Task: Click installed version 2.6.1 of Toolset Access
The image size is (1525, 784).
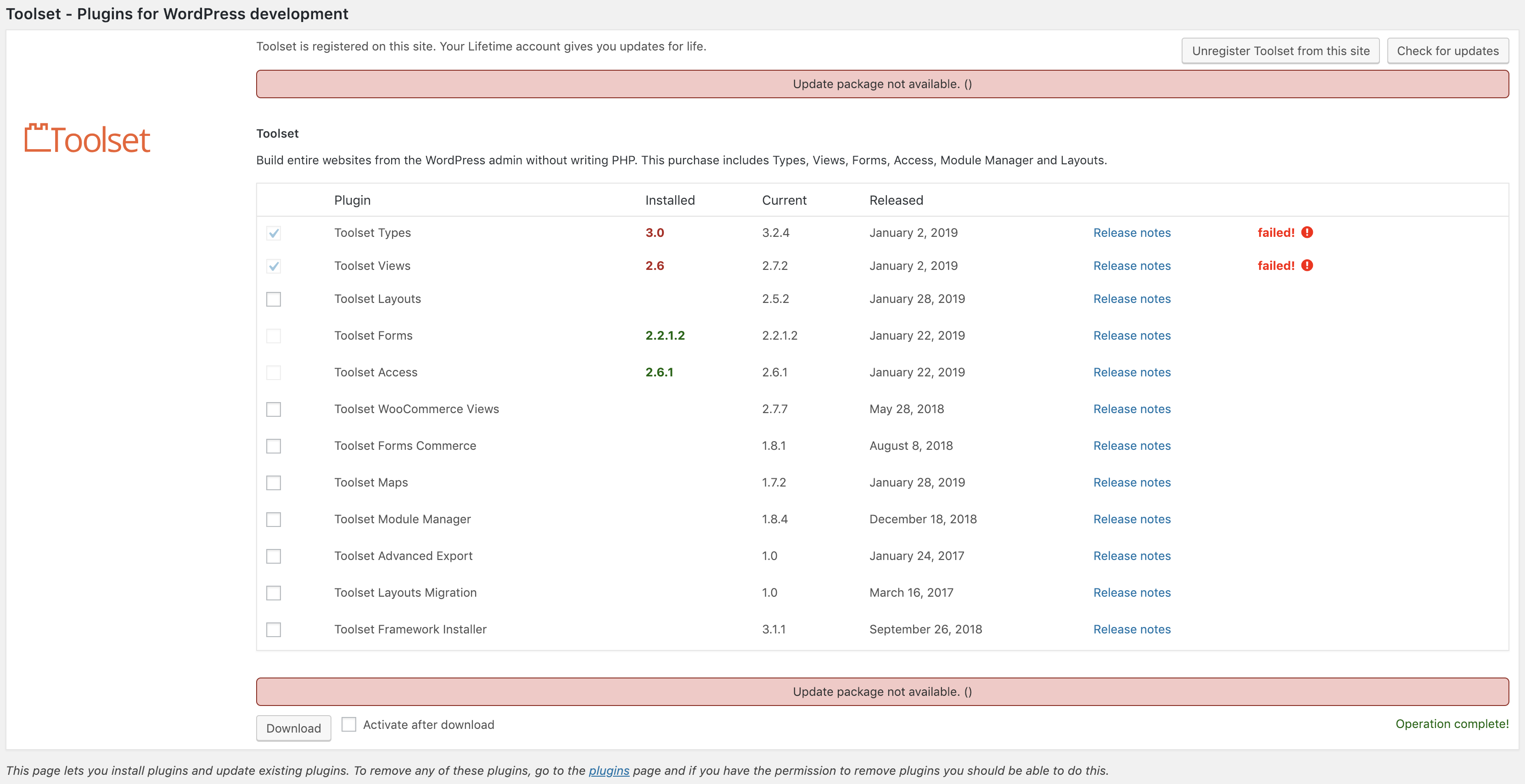Action: pos(659,372)
